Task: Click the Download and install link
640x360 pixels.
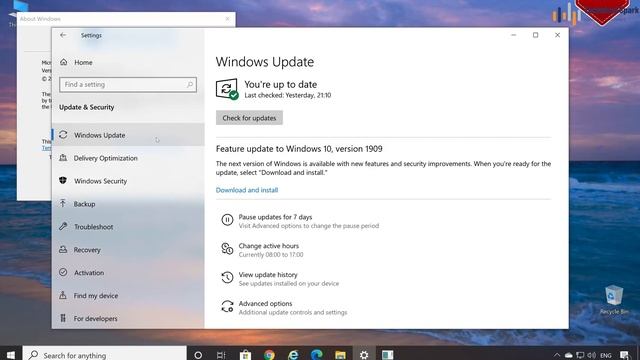Action: pyautogui.click(x=247, y=190)
